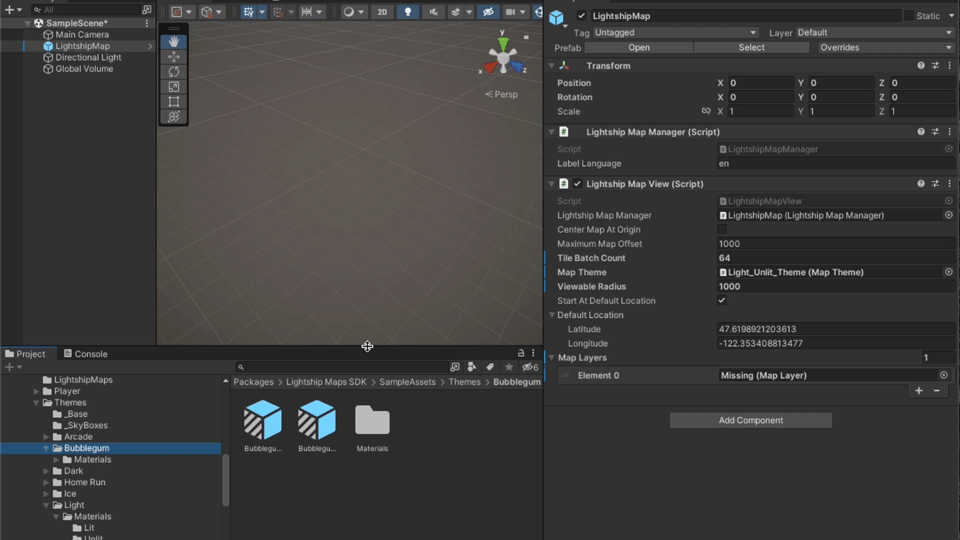Toggle scale constrain proportions link icon
Image resolution: width=960 pixels, height=540 pixels.
click(706, 111)
